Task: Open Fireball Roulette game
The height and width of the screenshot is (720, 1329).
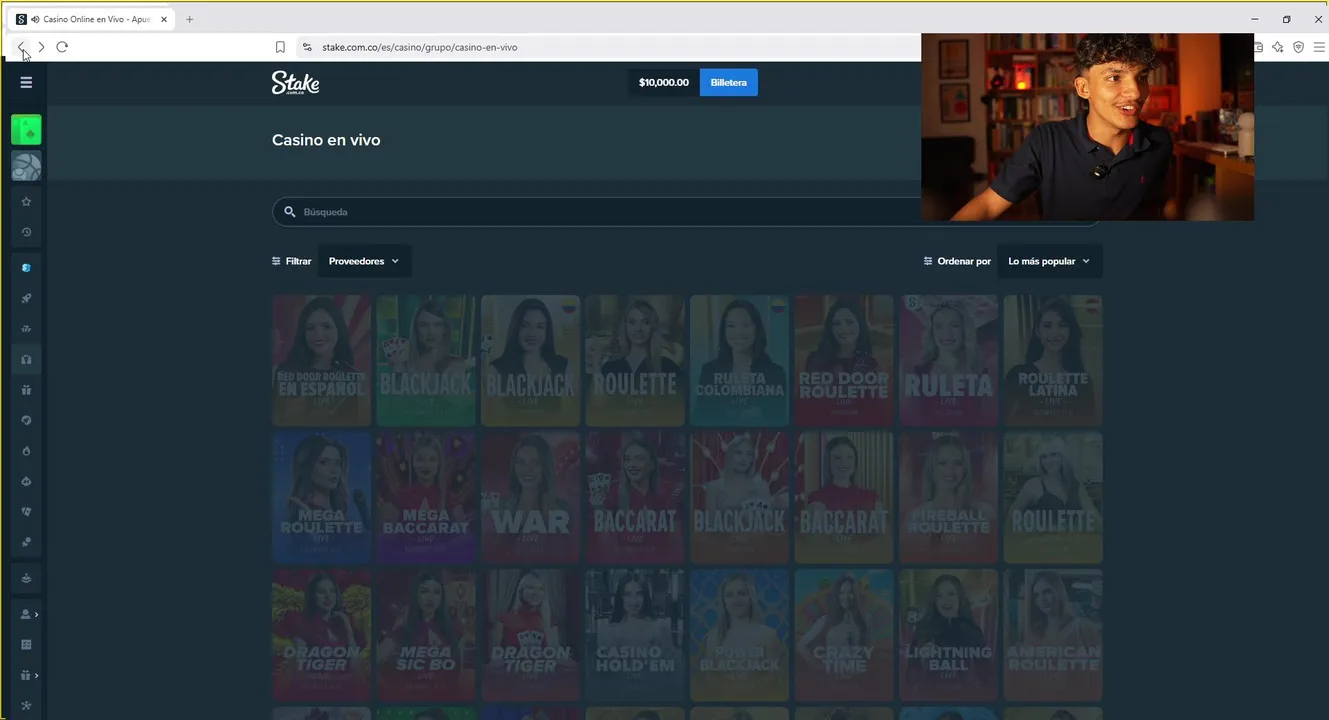Action: point(948,498)
